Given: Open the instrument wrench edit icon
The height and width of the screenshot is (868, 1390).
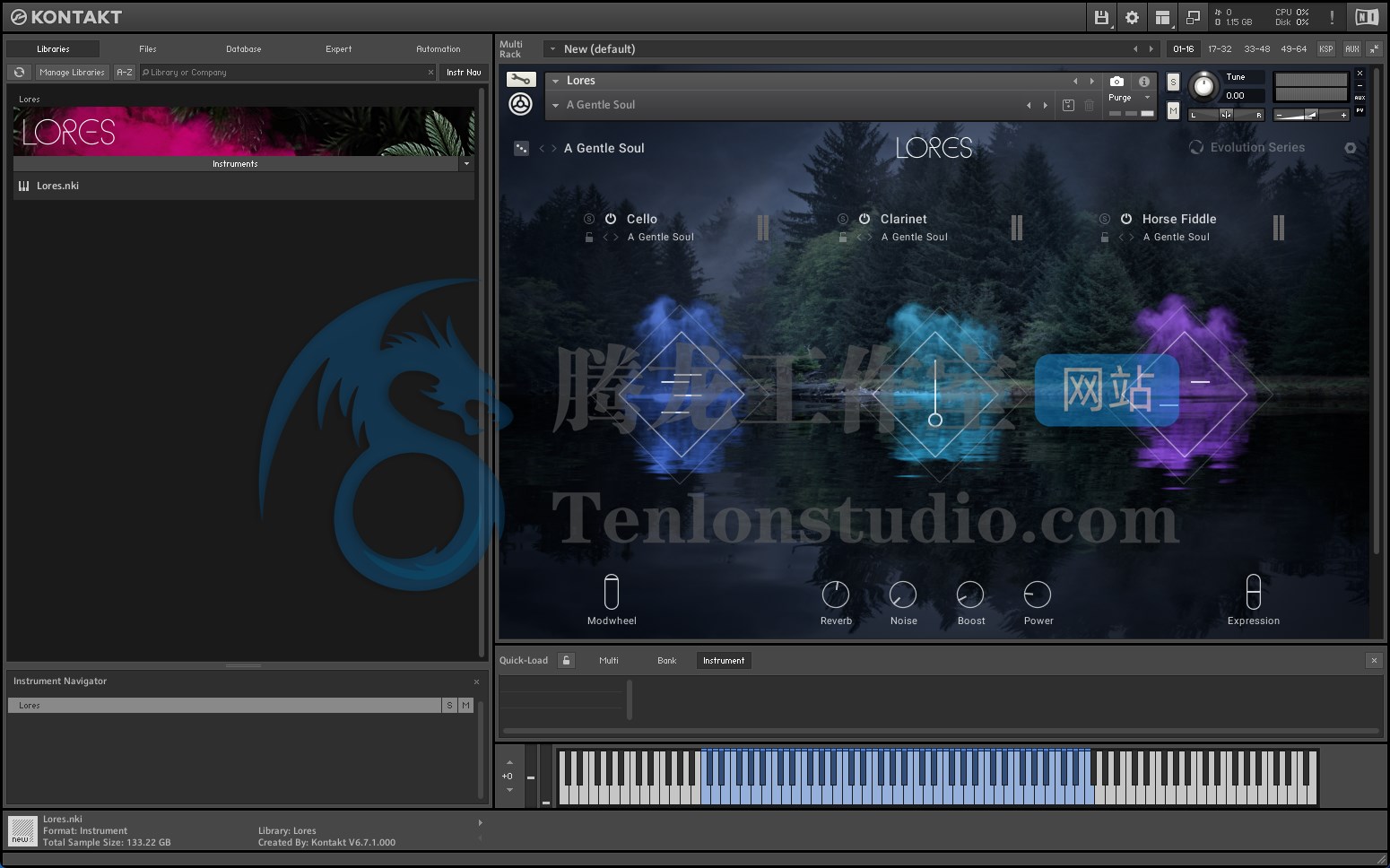Looking at the screenshot, I should 521,80.
